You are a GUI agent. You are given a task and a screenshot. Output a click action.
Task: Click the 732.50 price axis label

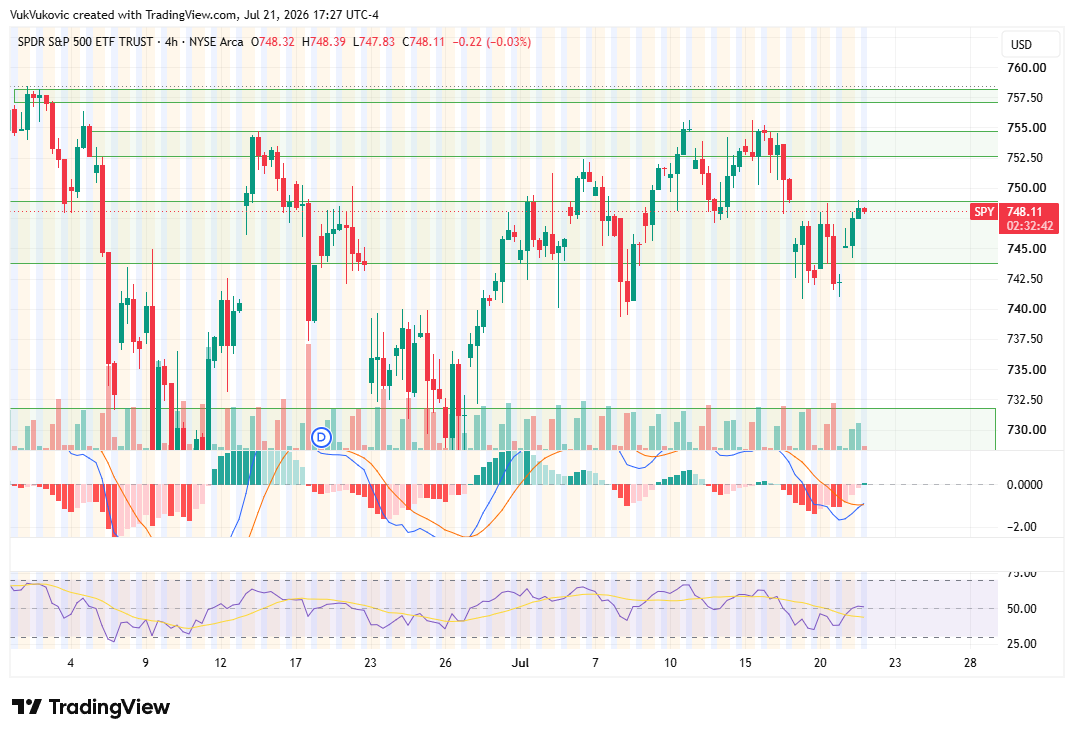coord(1025,400)
